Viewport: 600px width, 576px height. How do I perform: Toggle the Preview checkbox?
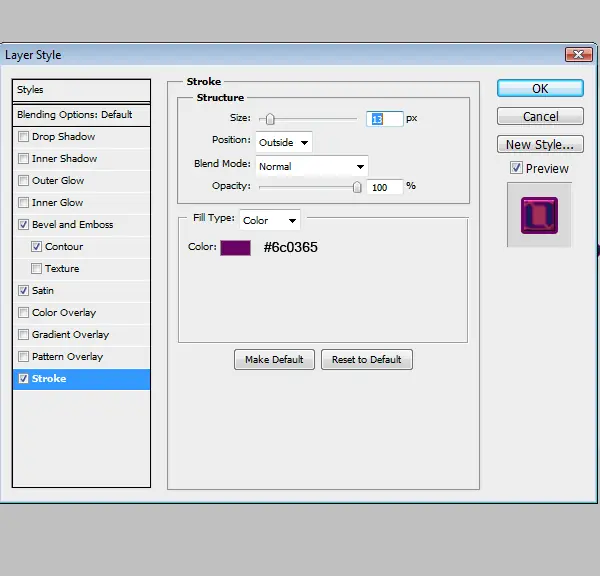[x=516, y=168]
